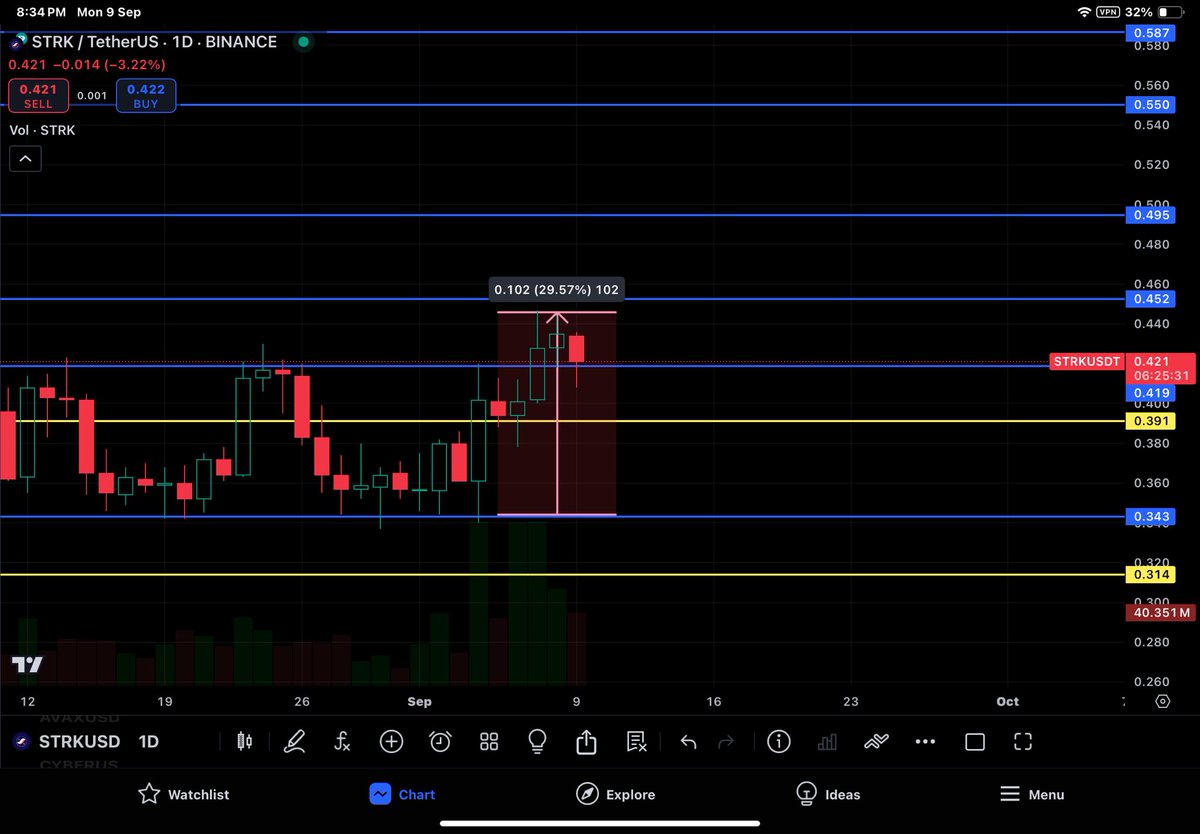Screen dimensions: 1200x834
Task: Create an alert with the alarm clock icon
Action: [440, 741]
